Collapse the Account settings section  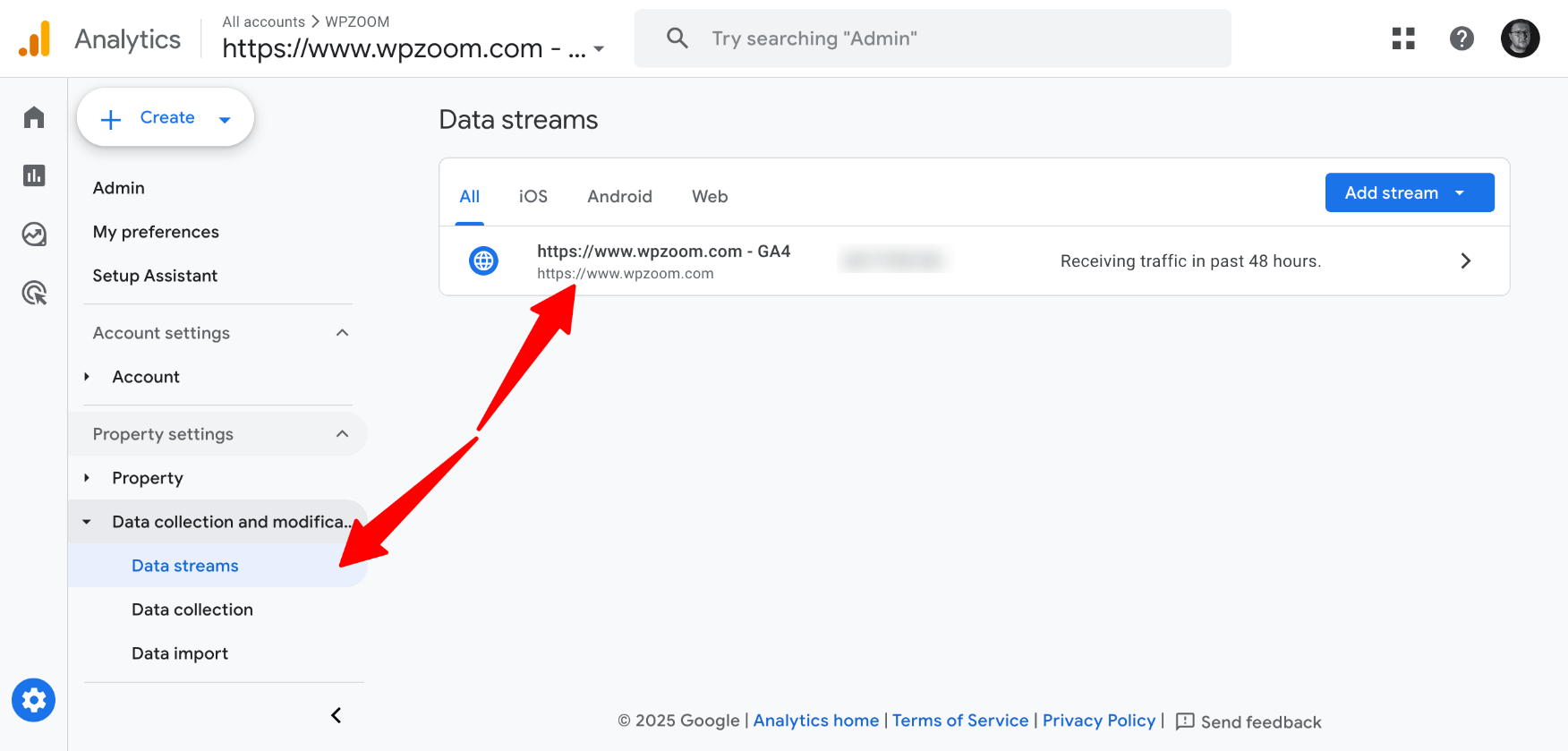342,333
